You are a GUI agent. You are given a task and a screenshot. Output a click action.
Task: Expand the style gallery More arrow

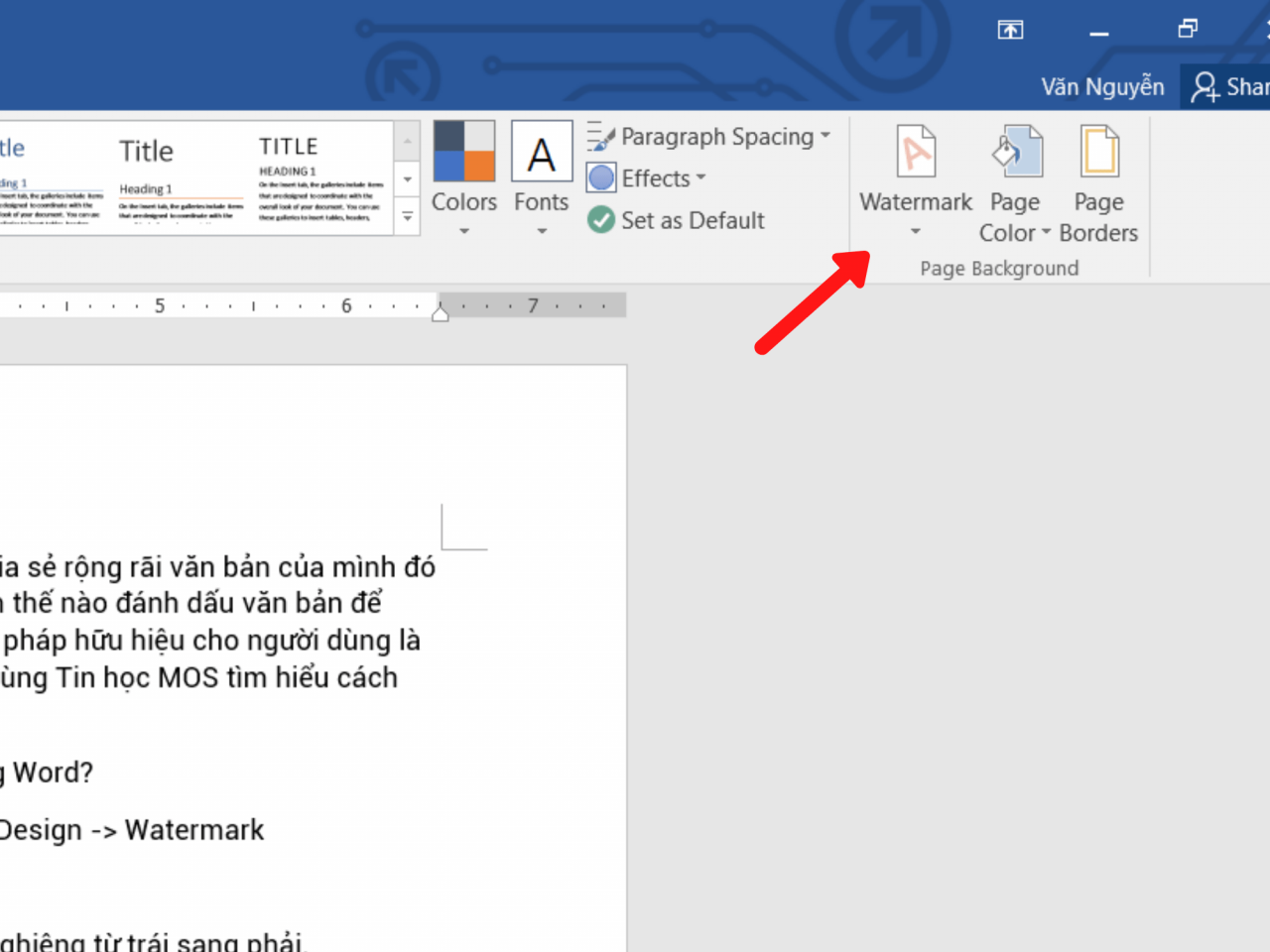(408, 216)
